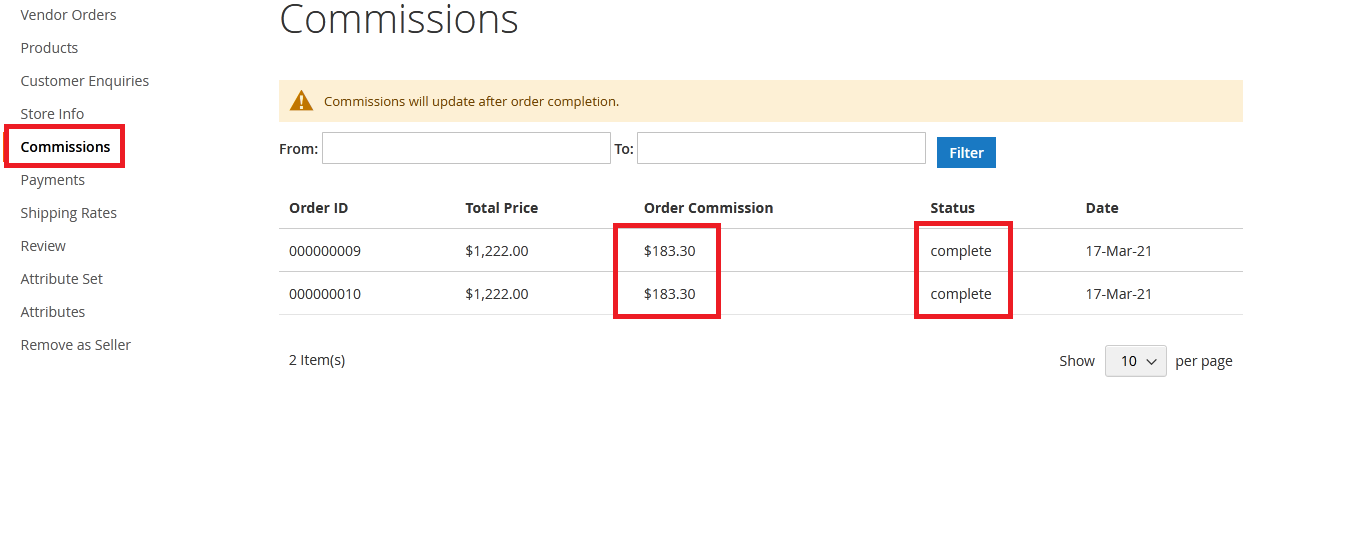Open Payments section
The width and height of the screenshot is (1359, 558).
(52, 180)
